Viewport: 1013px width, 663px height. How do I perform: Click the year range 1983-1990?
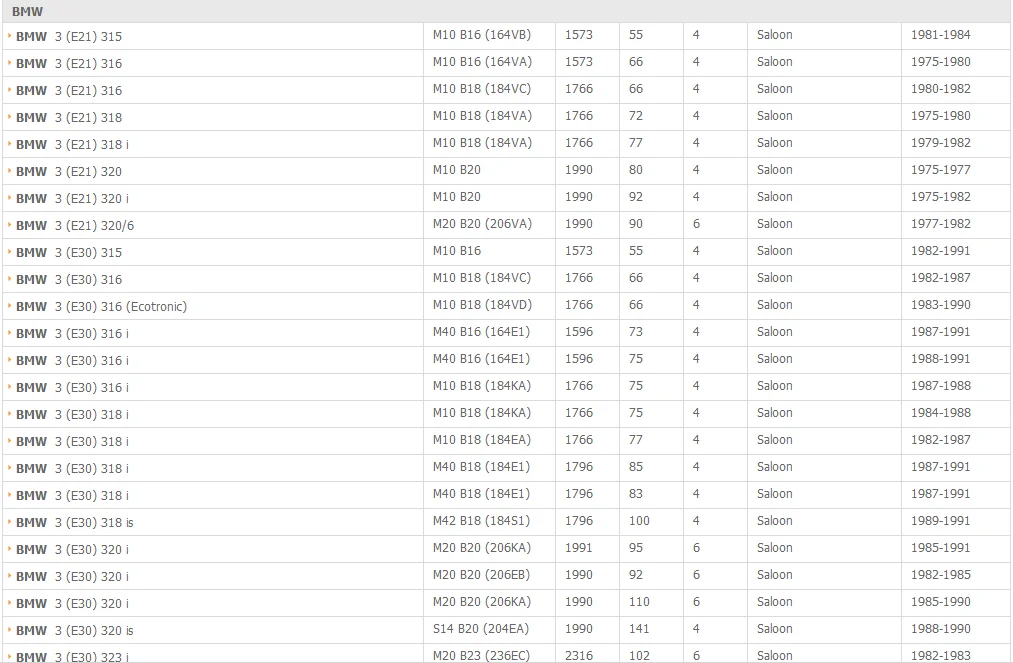click(941, 305)
